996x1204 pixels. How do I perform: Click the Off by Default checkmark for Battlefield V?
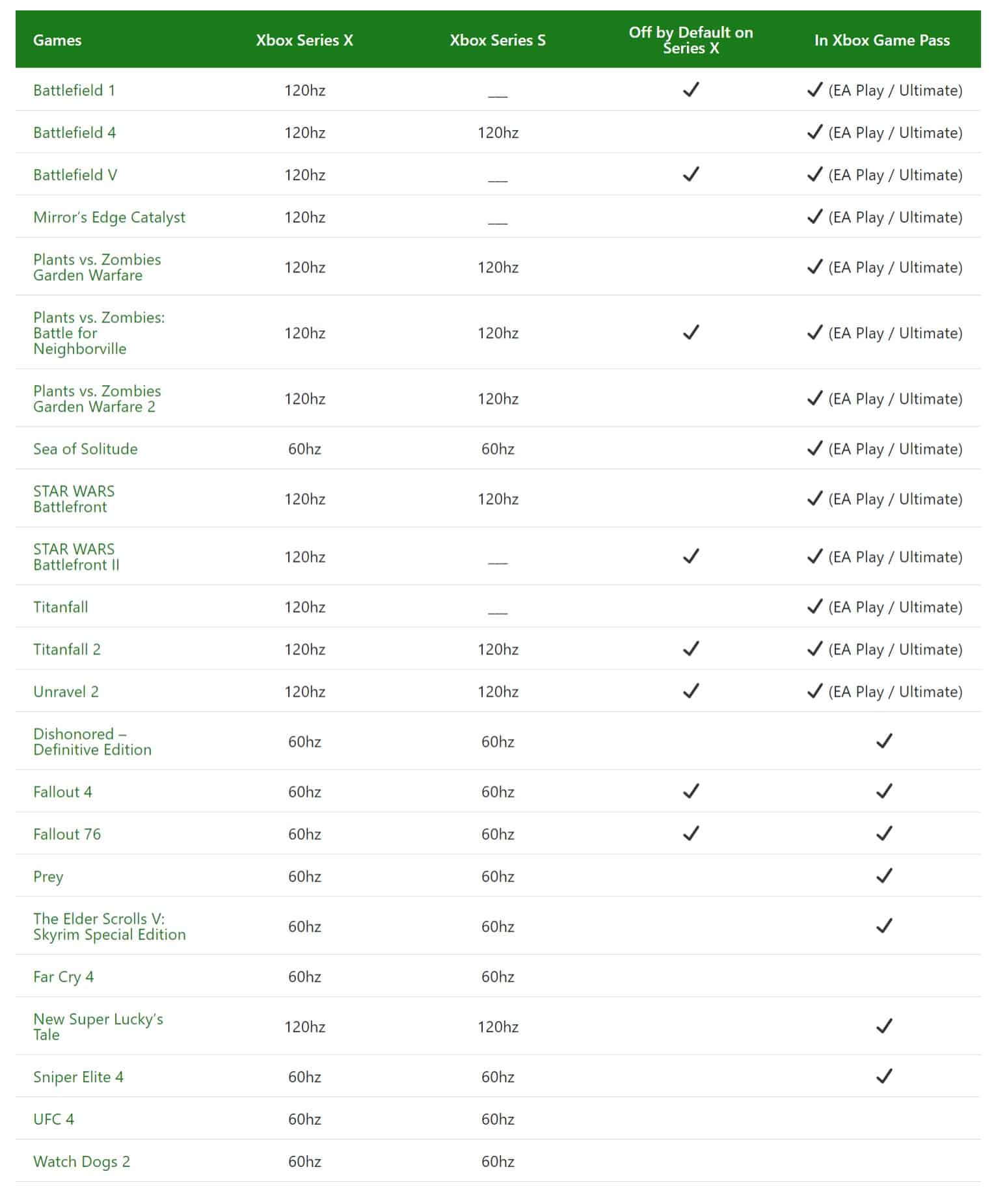[x=691, y=174]
